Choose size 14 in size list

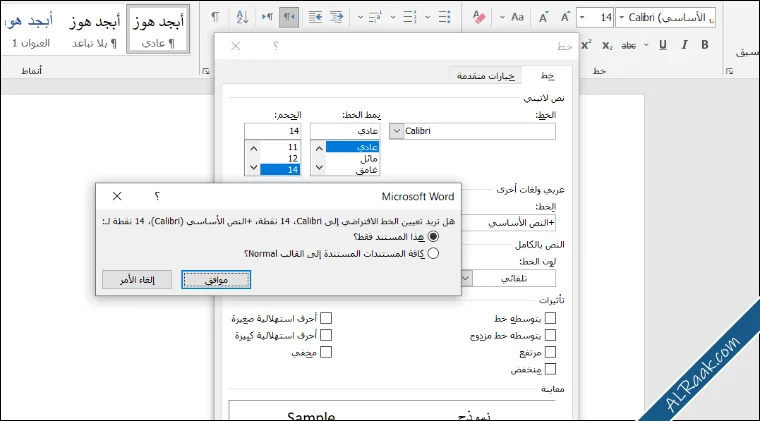point(280,170)
